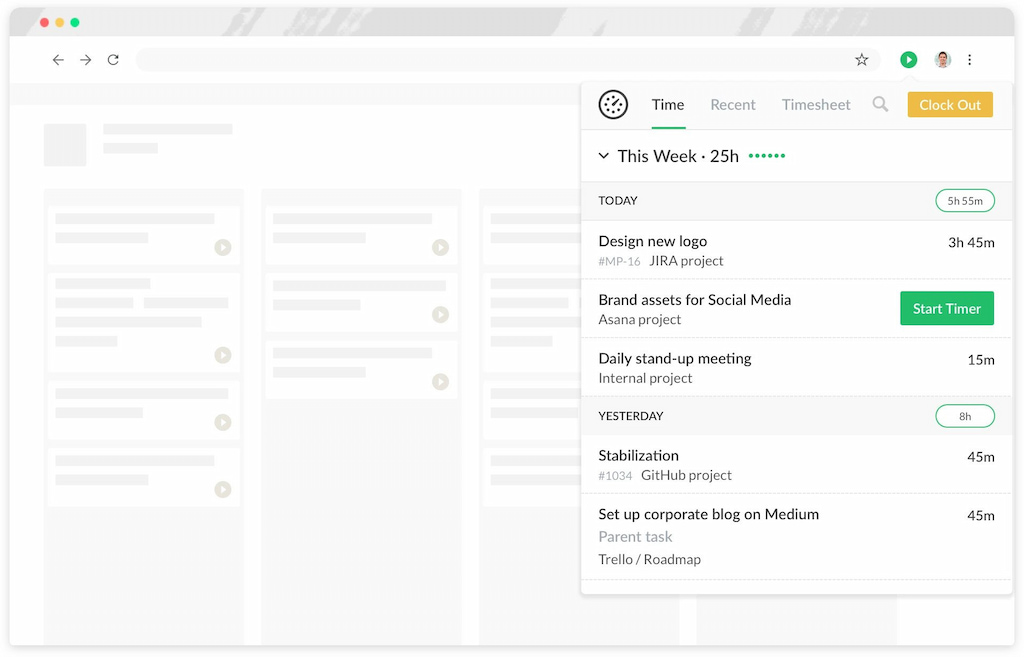Viewport: 1024px width, 657px height.
Task: Navigate forward with the browser arrow
Action: (85, 59)
